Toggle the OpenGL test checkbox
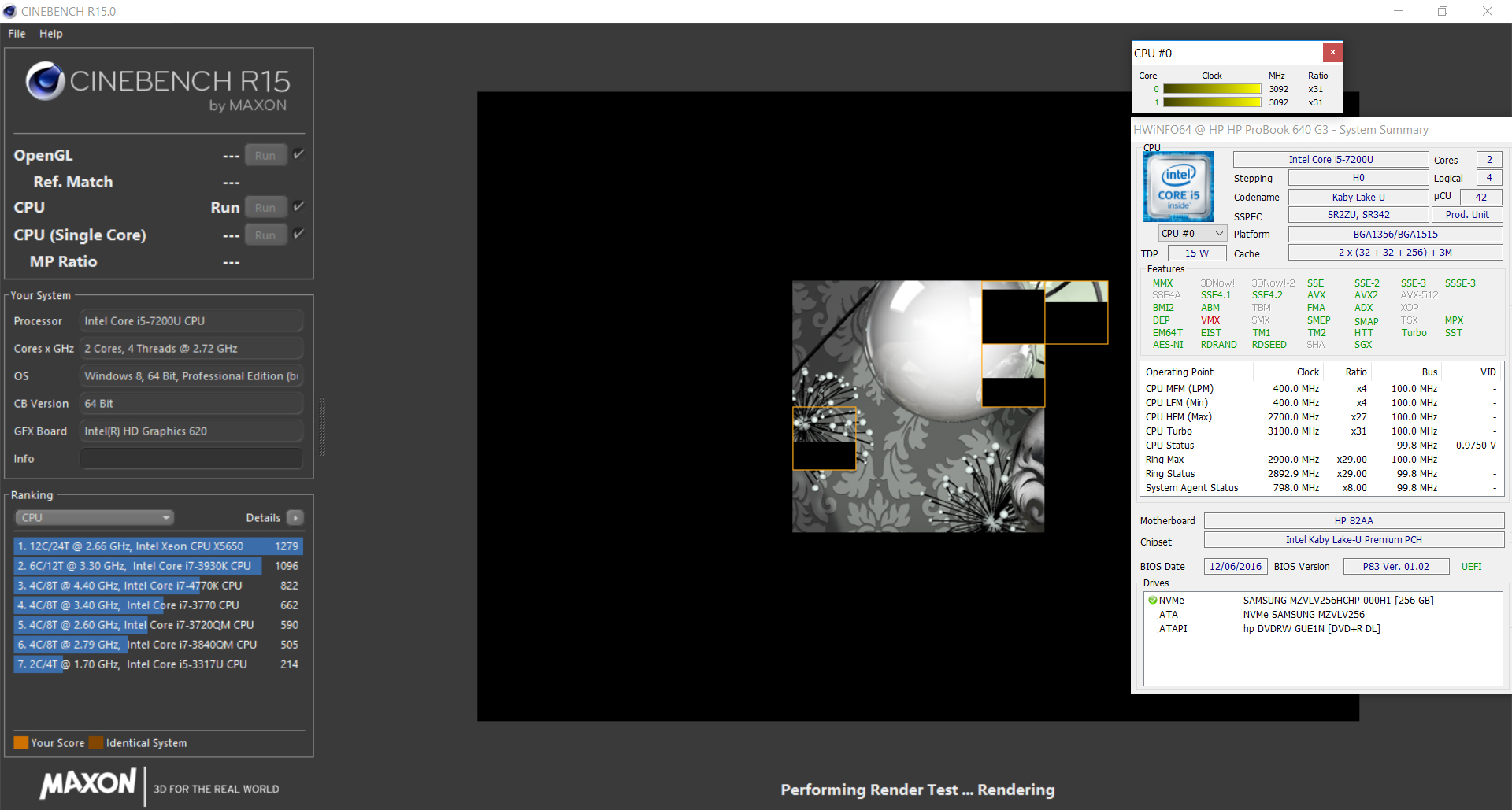Image resolution: width=1512 pixels, height=810 pixels. (298, 155)
